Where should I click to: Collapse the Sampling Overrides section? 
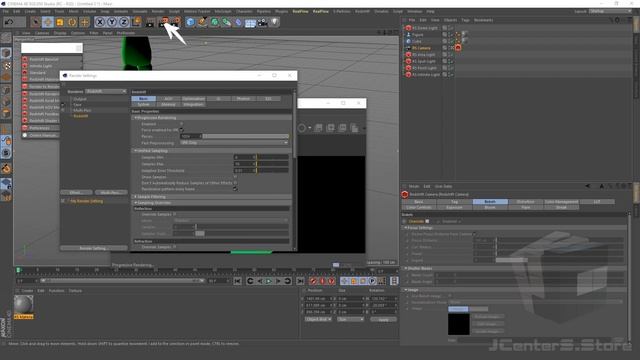(136, 202)
